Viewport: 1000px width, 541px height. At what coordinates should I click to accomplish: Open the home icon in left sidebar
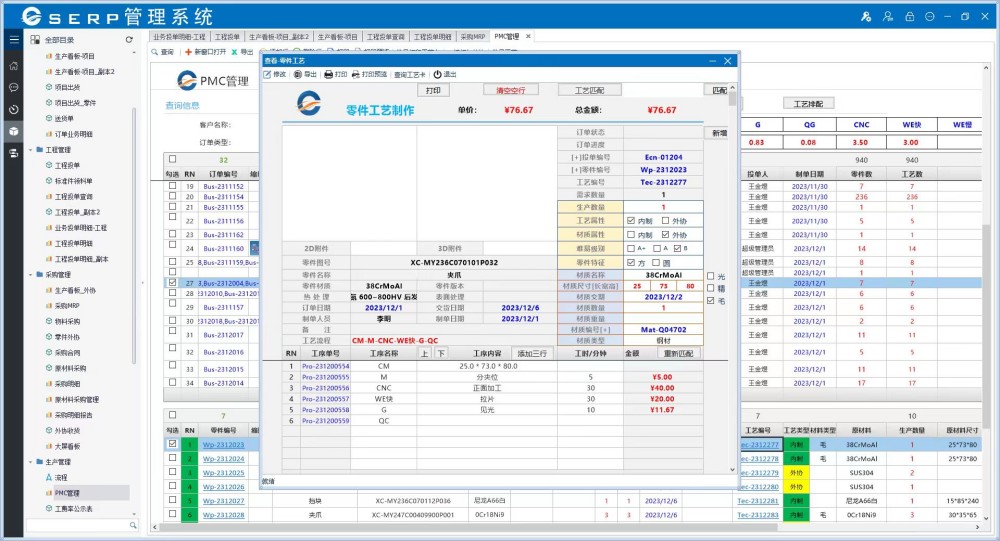pos(14,65)
